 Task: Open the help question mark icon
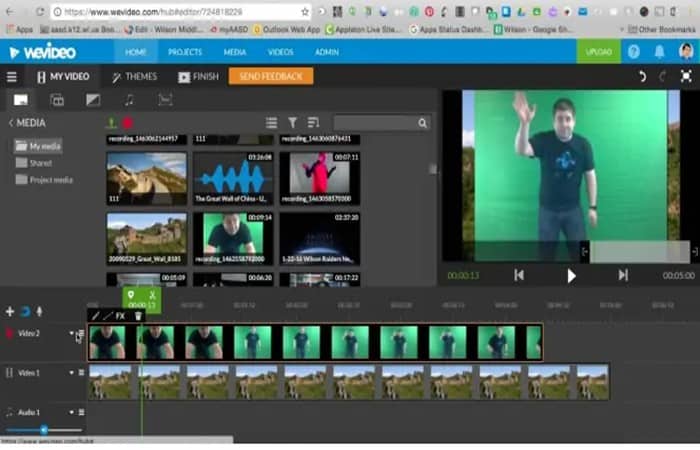634,52
